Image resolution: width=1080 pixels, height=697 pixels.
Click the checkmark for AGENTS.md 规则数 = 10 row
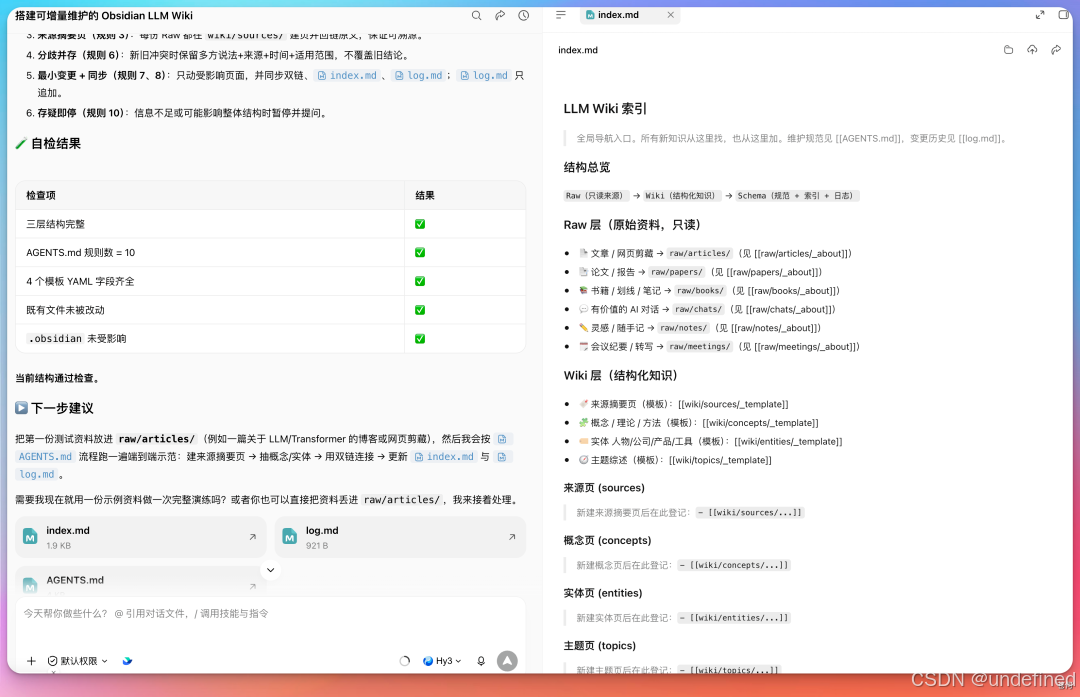point(420,253)
